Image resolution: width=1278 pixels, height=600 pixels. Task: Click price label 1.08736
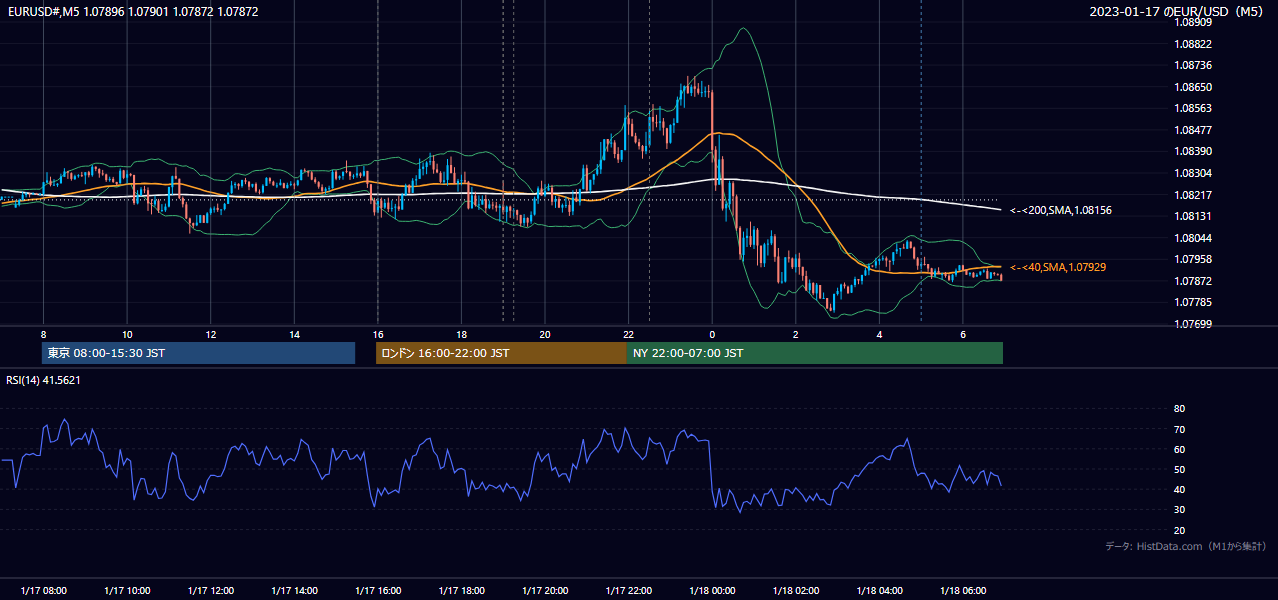click(1193, 65)
